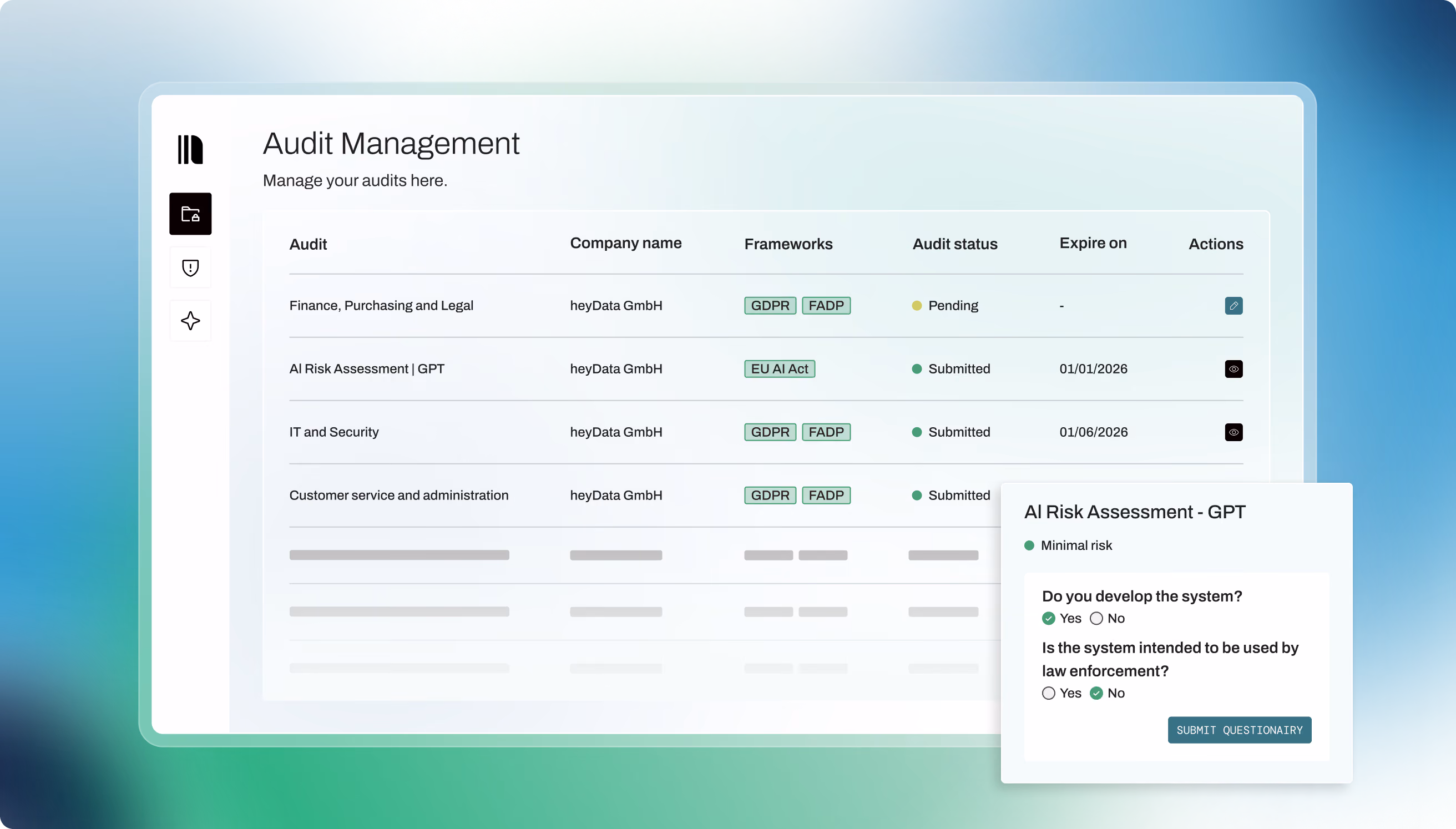
Task: Click Submitted status in IT and Security row
Action: (951, 432)
